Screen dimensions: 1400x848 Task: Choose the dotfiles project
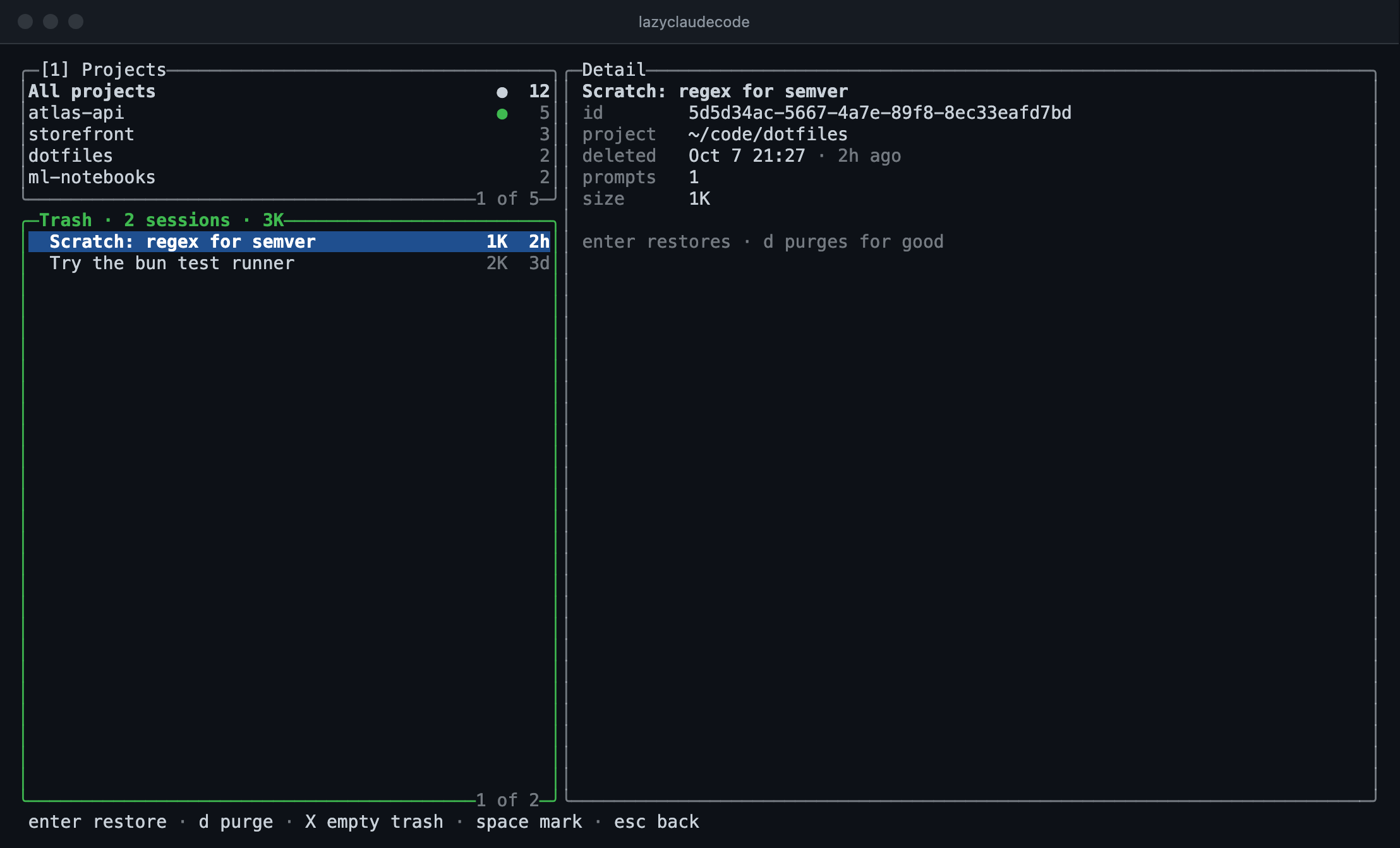tap(289, 156)
